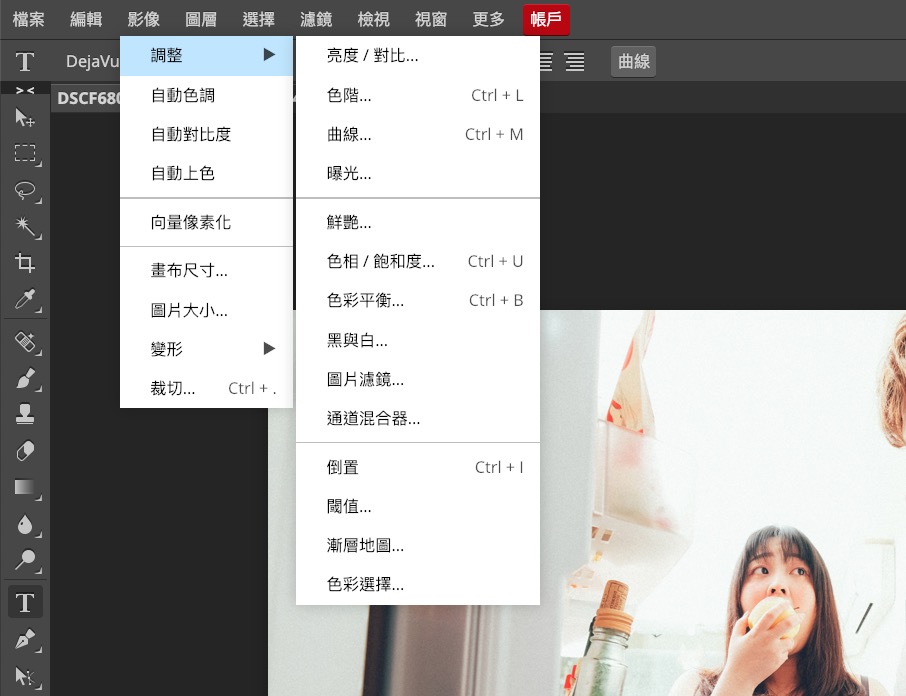The width and height of the screenshot is (906, 696).
Task: Open 色相 / 飽和度... adjustment
Action: tap(418, 261)
